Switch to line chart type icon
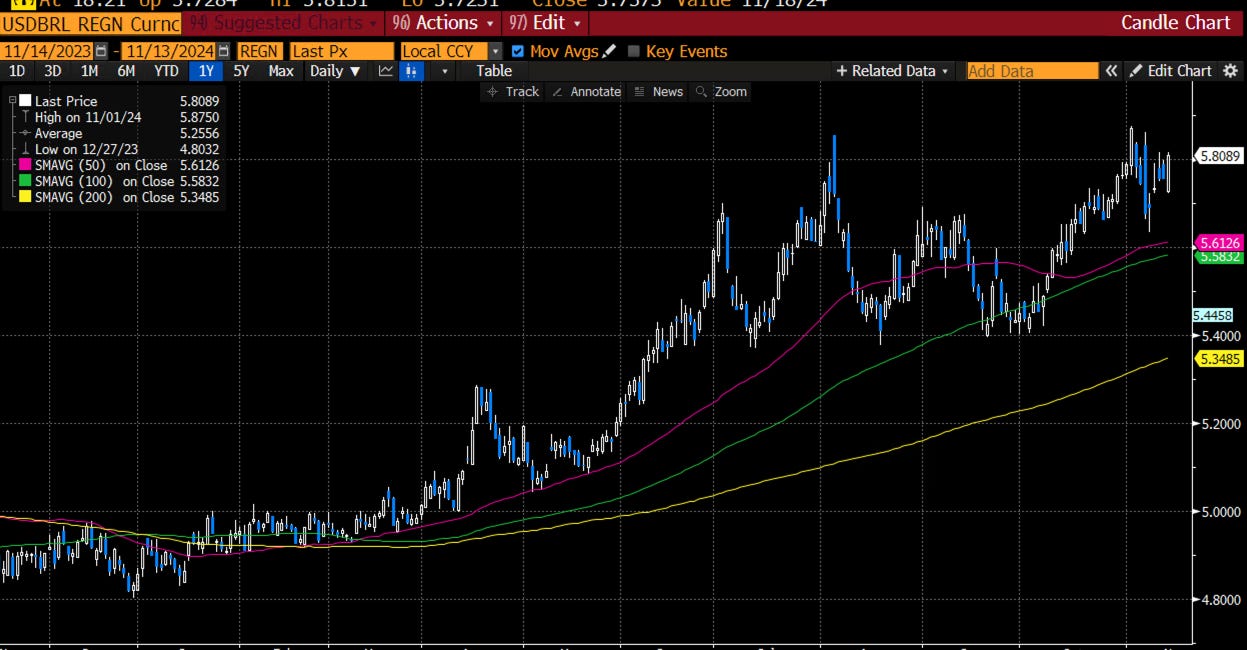 (385, 71)
